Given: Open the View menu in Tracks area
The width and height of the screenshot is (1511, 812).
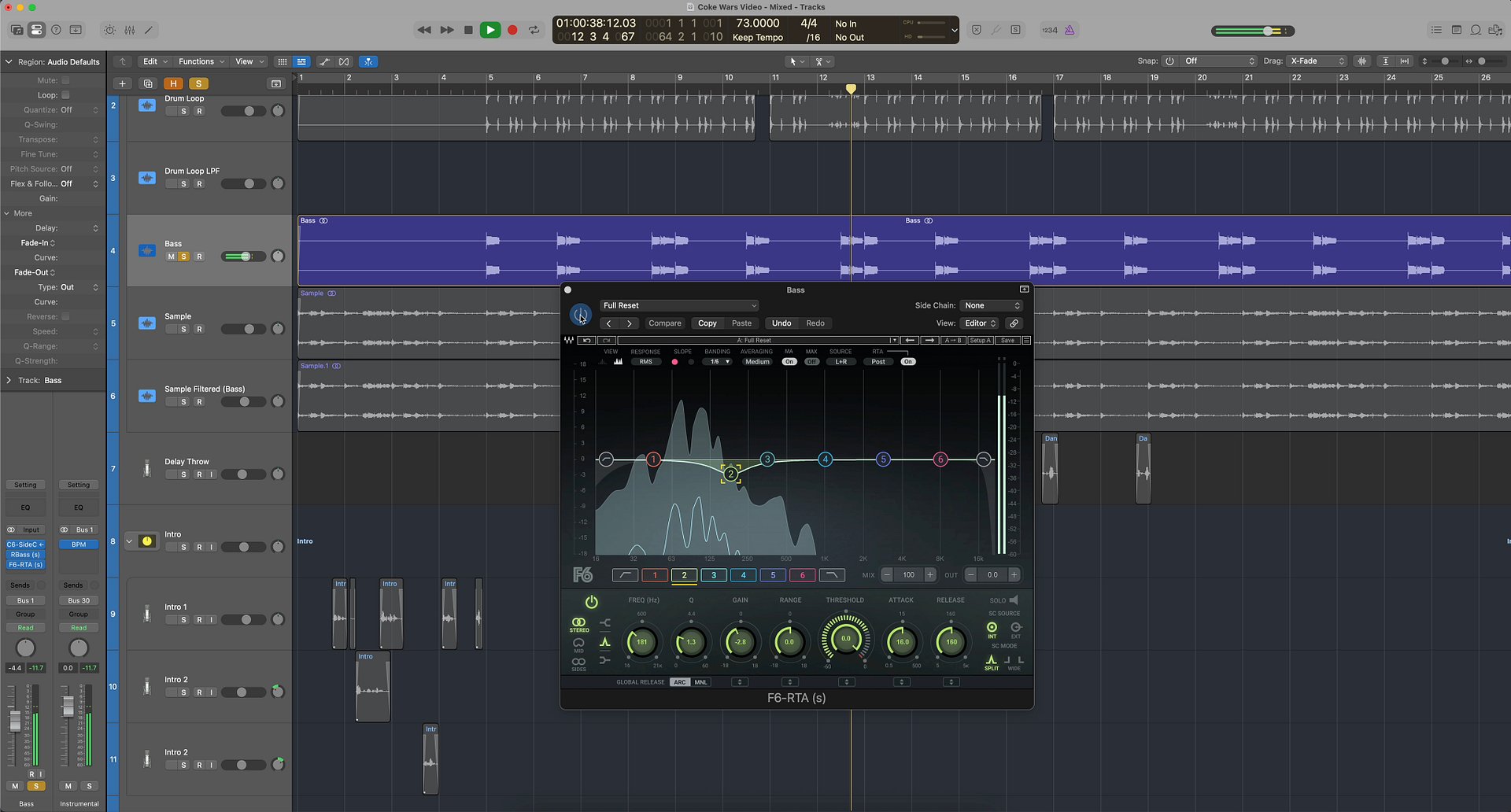Looking at the screenshot, I should click(x=249, y=61).
